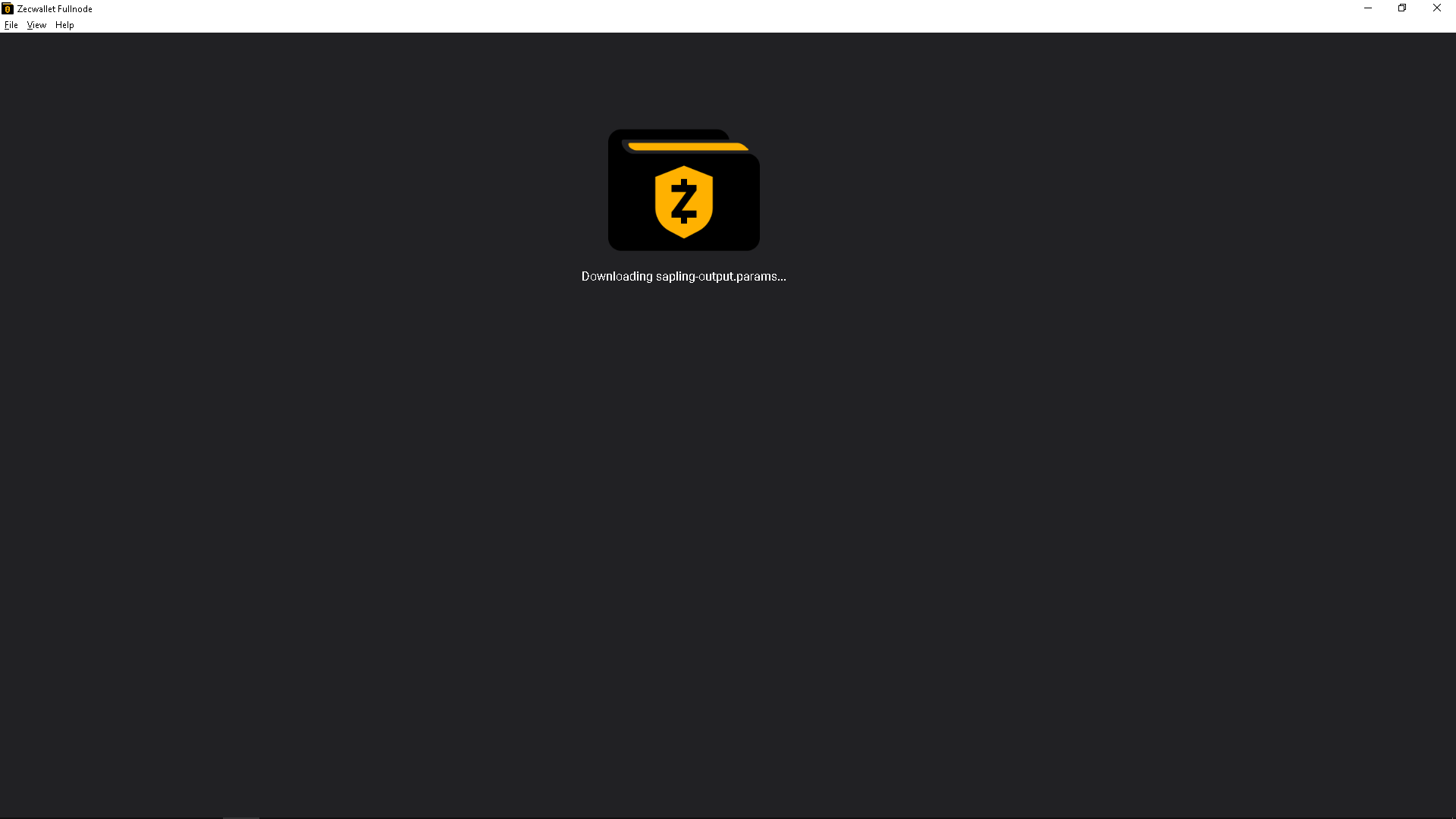Viewport: 1456px width, 819px height.
Task: Click the Zecwallet app icon in title bar
Action: 8,8
